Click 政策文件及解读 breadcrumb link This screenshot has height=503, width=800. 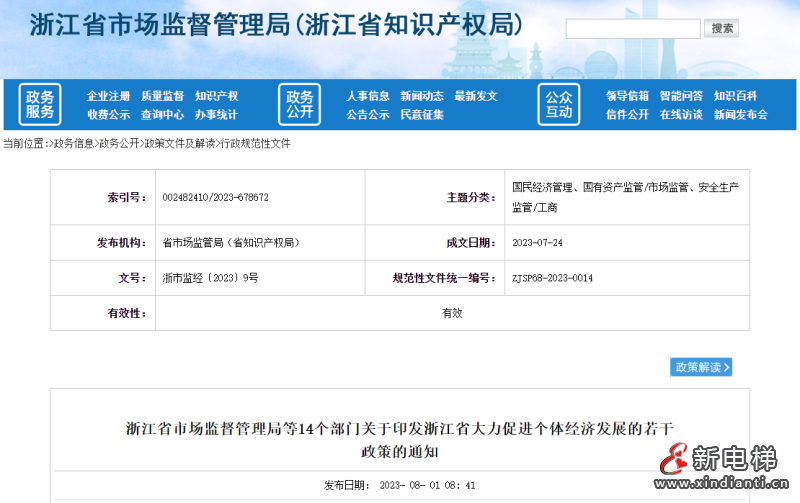click(179, 143)
